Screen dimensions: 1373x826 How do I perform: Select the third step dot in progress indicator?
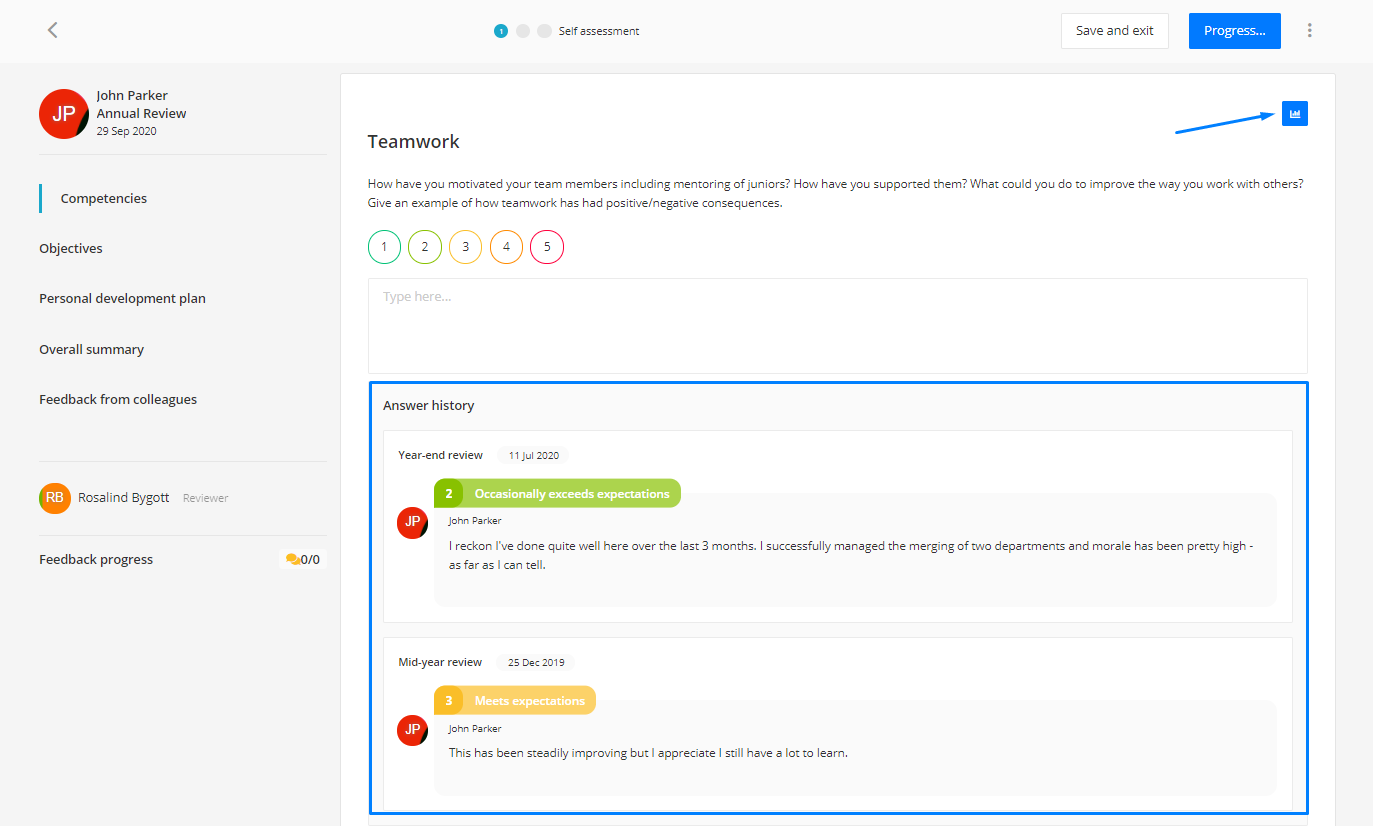point(544,31)
